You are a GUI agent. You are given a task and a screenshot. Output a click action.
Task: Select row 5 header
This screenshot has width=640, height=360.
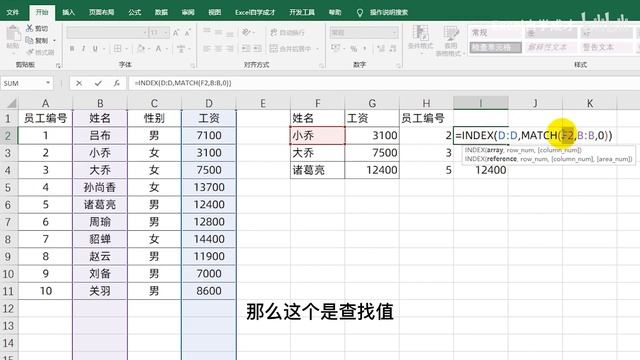click(x=8, y=187)
